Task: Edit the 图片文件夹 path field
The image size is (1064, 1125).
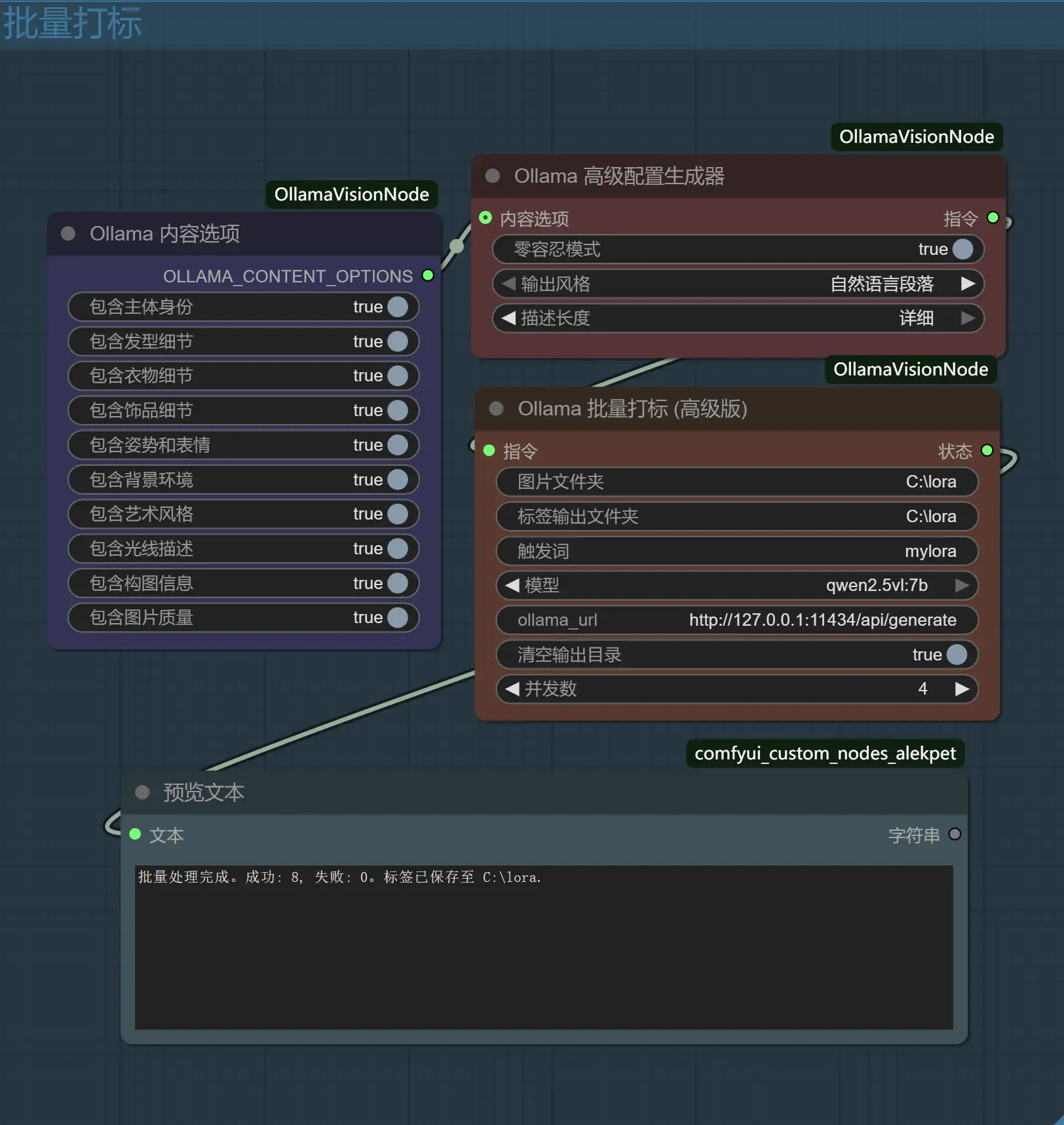Action: pyautogui.click(x=738, y=482)
